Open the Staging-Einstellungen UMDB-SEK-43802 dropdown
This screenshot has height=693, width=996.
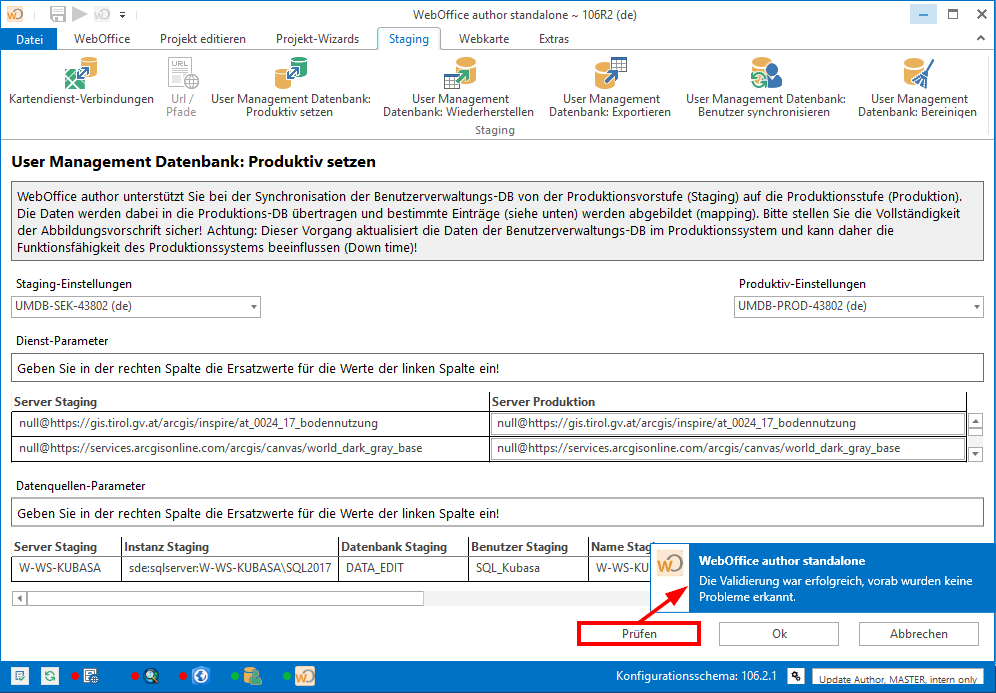(253, 307)
